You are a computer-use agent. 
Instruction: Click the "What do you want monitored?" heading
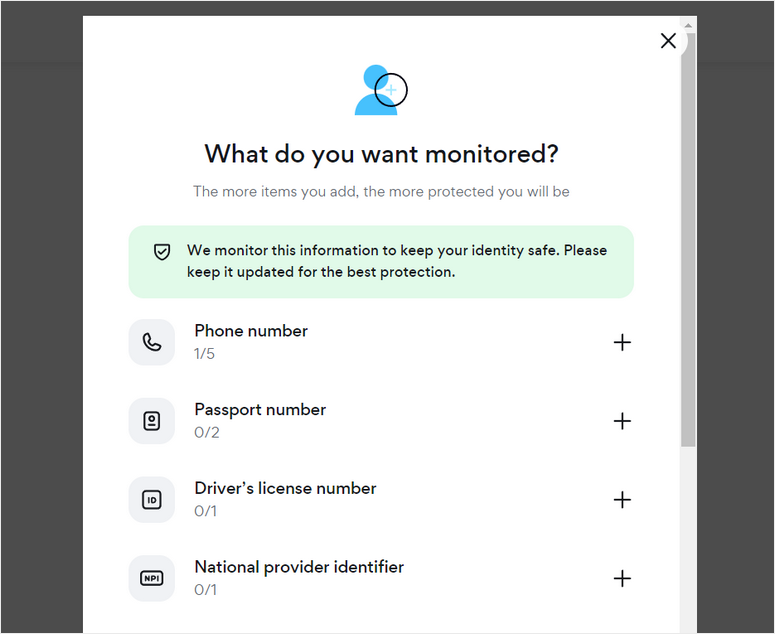(381, 154)
